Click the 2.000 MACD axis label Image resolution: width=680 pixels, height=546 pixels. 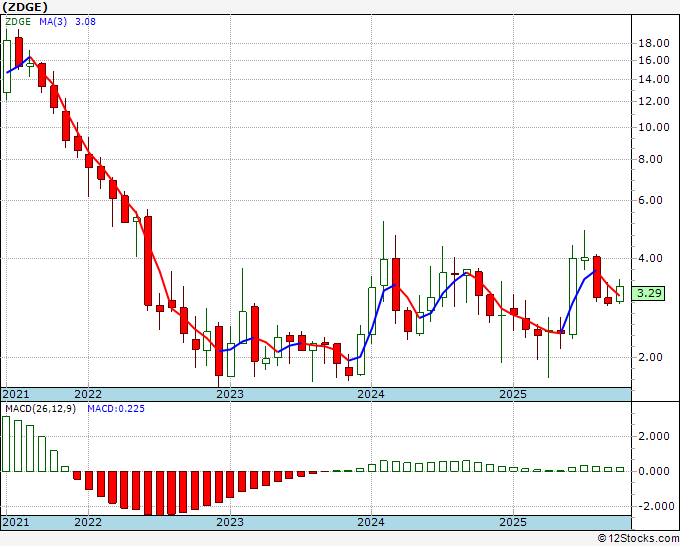(x=654, y=436)
